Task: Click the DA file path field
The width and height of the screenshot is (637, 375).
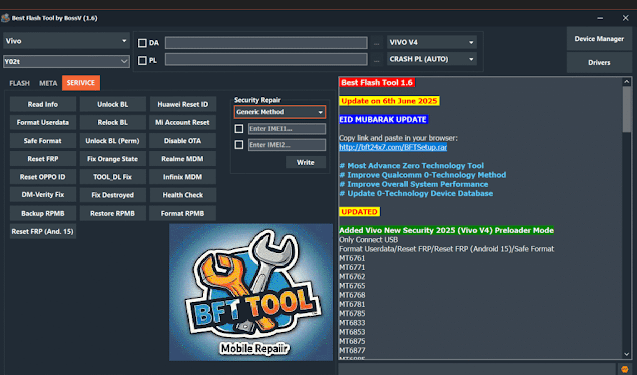Action: pos(266,43)
